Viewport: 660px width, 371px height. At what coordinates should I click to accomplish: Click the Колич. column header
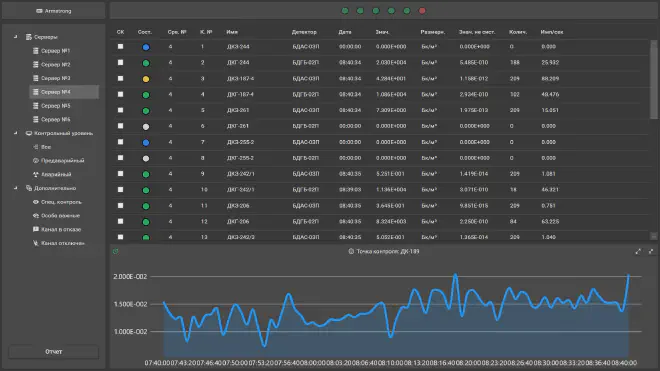[518, 32]
